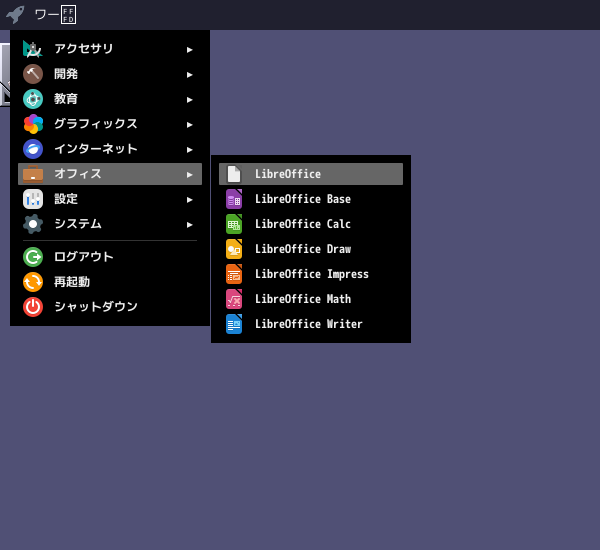Click the システム gear icon
Image resolution: width=600 pixels, height=550 pixels.
pyautogui.click(x=33, y=224)
